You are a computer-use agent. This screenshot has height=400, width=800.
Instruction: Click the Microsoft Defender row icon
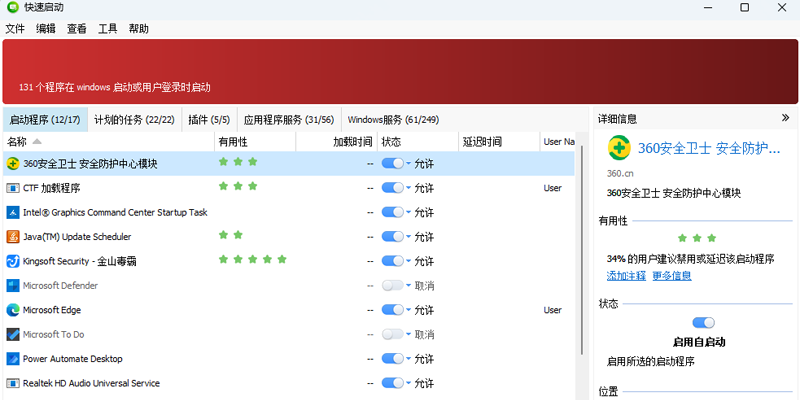(x=13, y=286)
